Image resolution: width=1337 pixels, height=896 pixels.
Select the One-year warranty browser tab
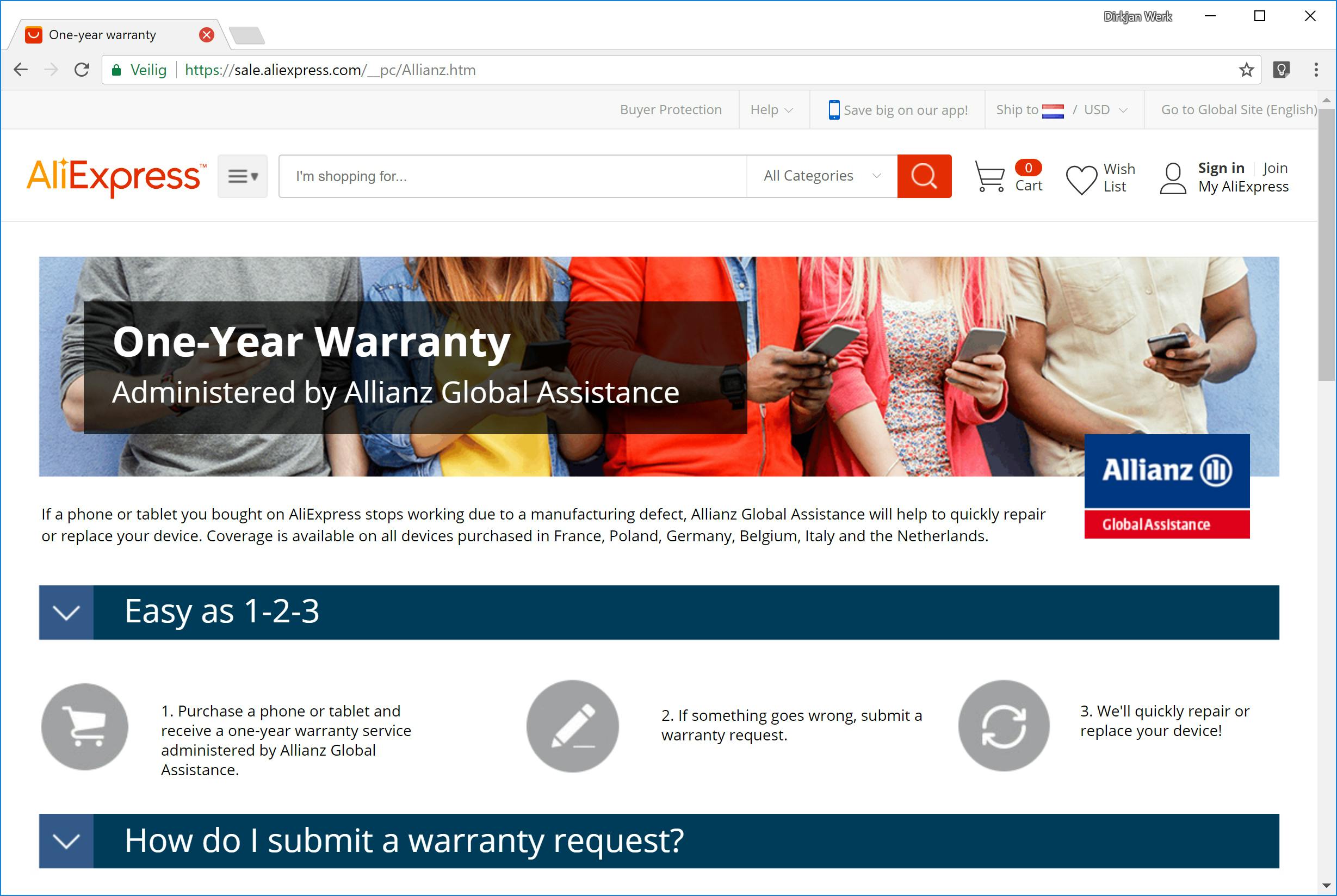(x=103, y=35)
